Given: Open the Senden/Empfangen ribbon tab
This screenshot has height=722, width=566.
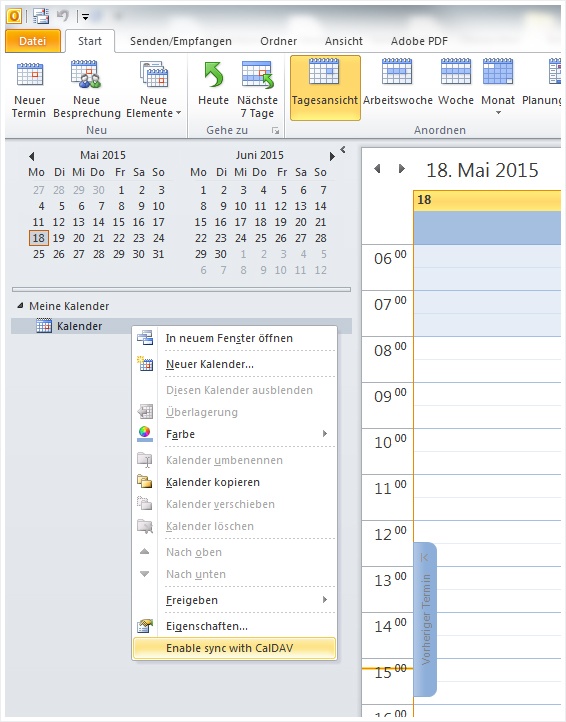Looking at the screenshot, I should [181, 41].
